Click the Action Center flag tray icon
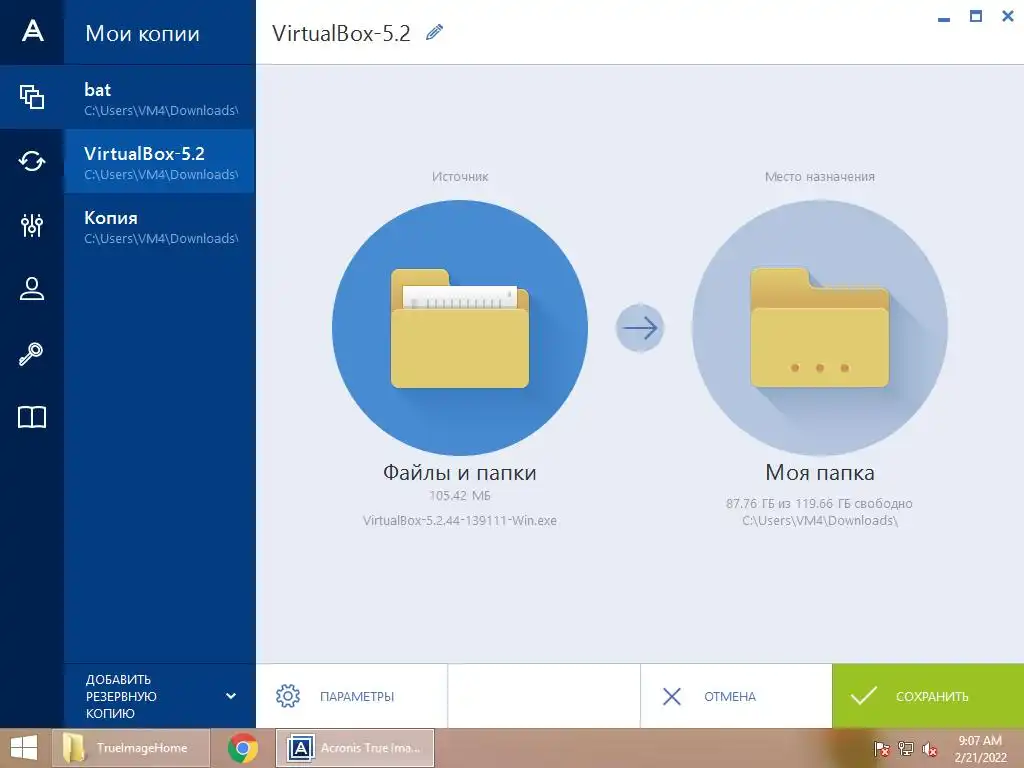 point(881,748)
